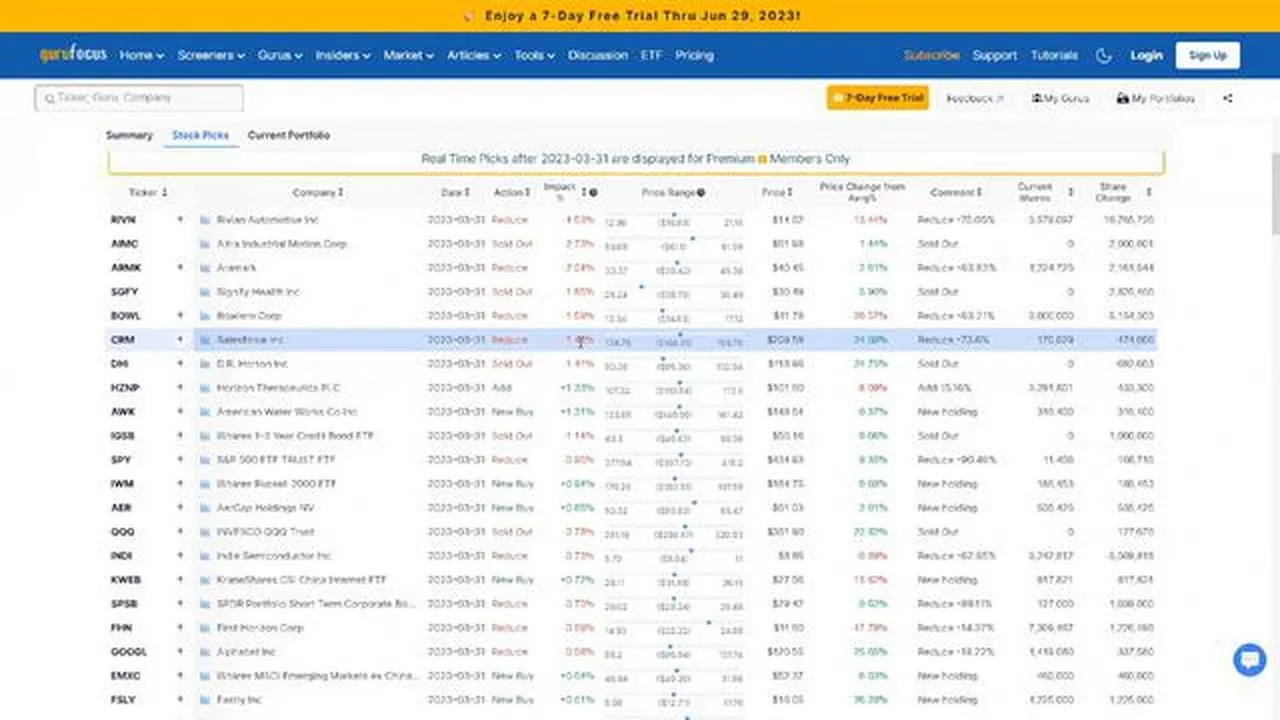1280x720 pixels.
Task: Sort the table by the Price column
Action: (776, 192)
